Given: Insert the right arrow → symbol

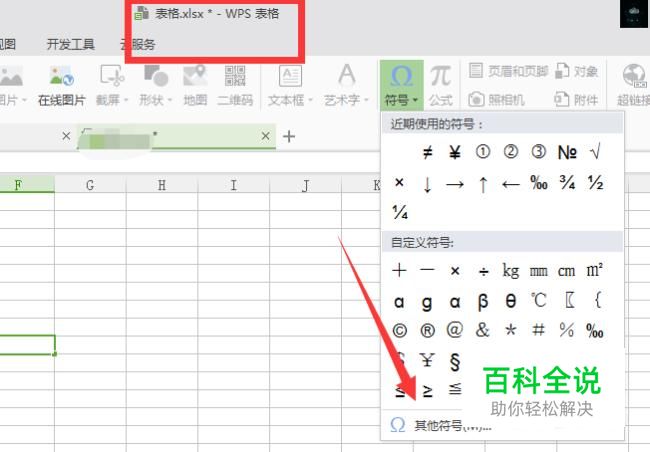Looking at the screenshot, I should pyautogui.click(x=455, y=184).
